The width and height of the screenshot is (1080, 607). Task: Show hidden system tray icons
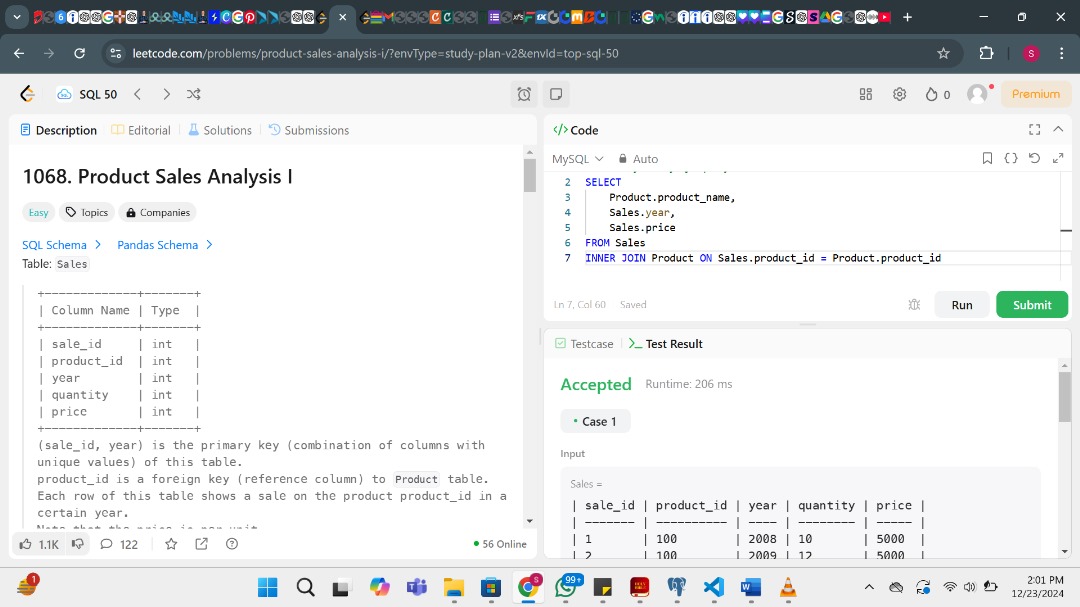click(869, 587)
